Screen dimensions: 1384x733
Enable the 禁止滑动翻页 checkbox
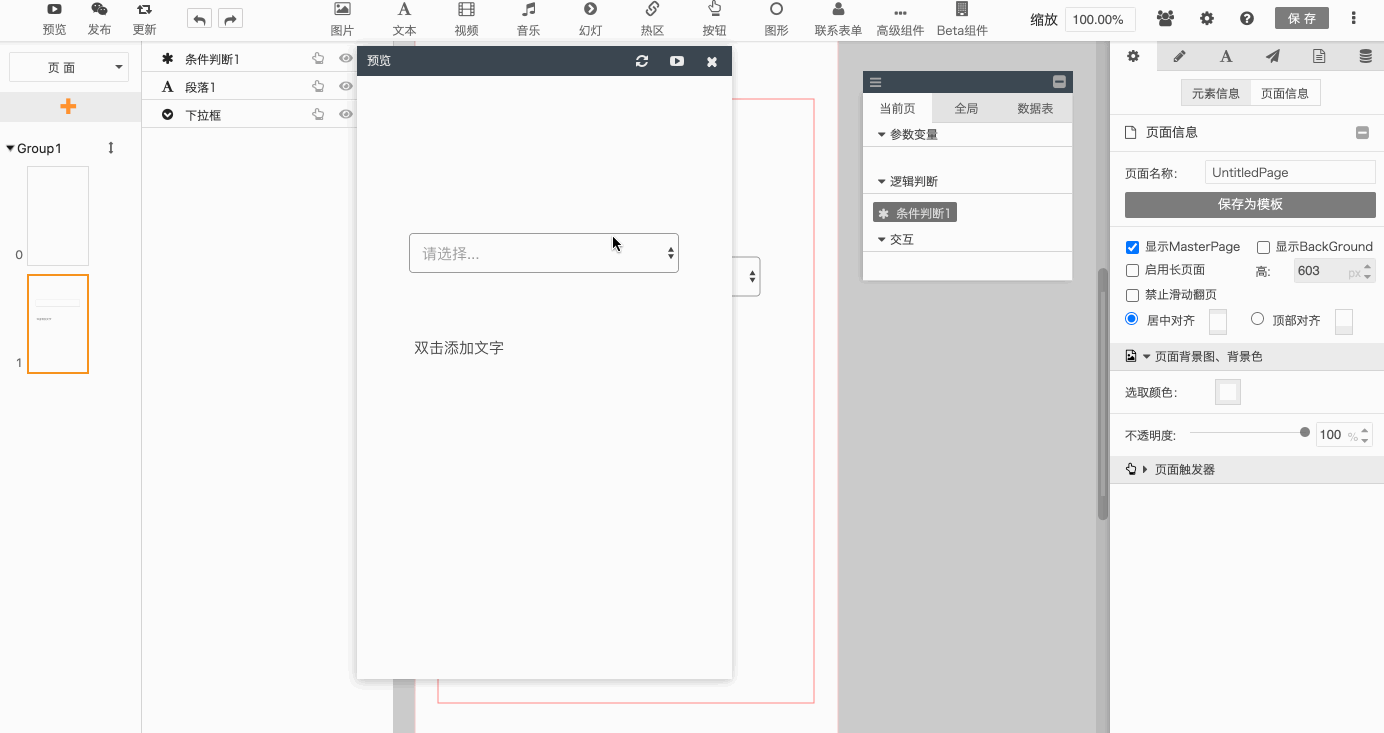(x=1132, y=295)
